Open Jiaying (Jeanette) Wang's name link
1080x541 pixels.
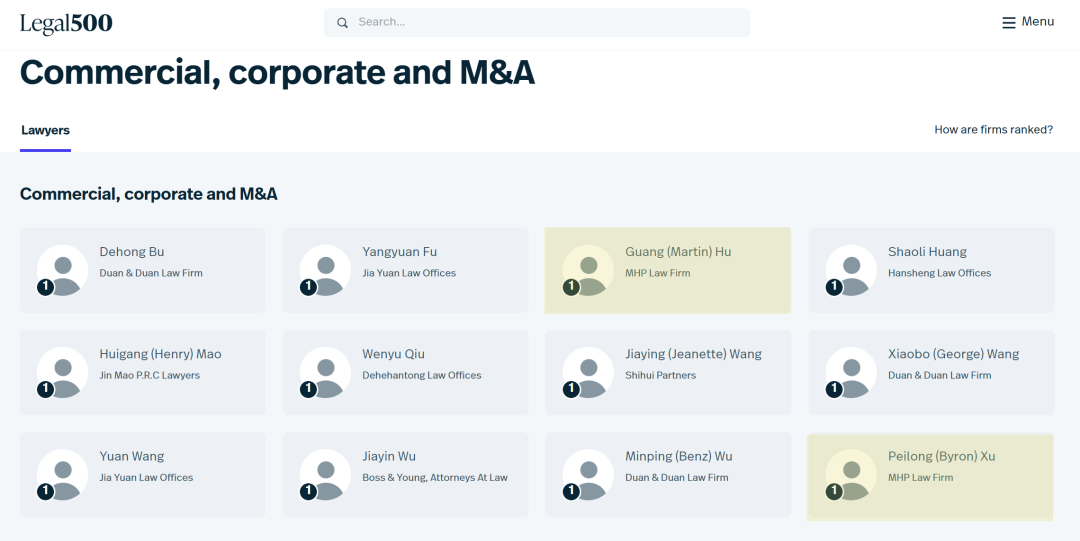click(x=693, y=354)
